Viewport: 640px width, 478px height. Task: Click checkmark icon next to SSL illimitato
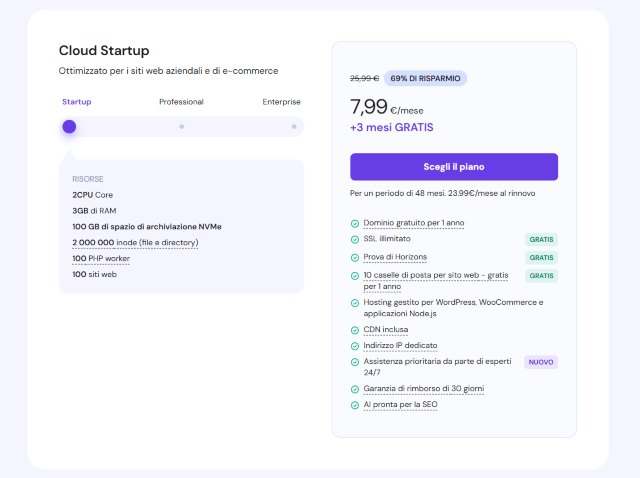coord(355,240)
